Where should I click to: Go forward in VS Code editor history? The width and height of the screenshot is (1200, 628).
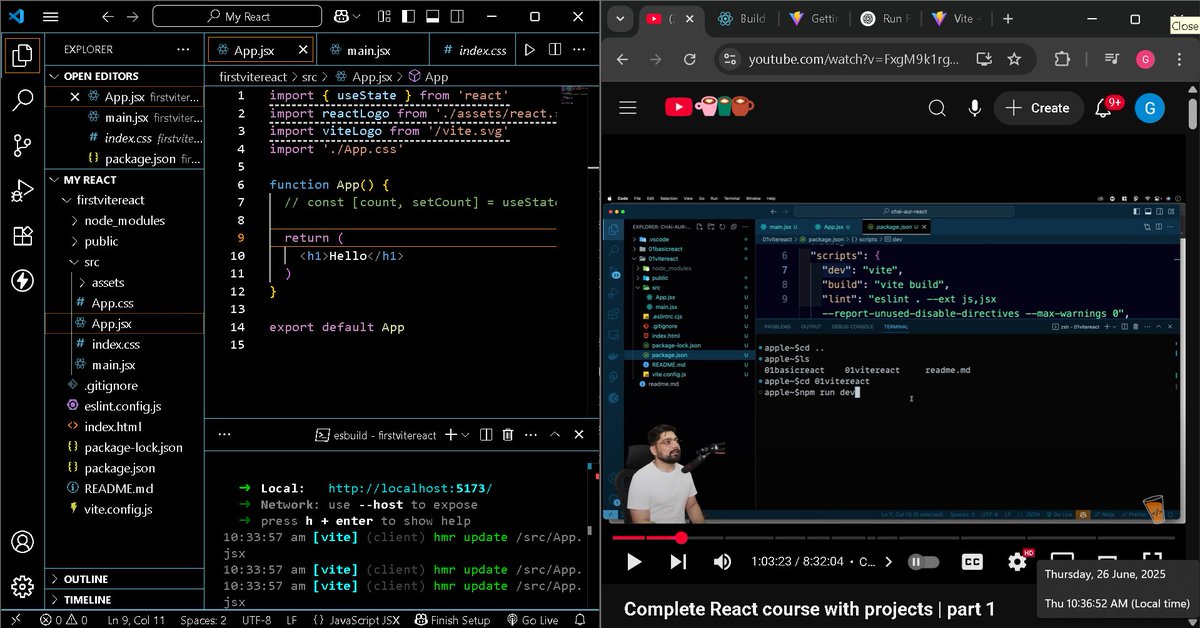coord(135,17)
